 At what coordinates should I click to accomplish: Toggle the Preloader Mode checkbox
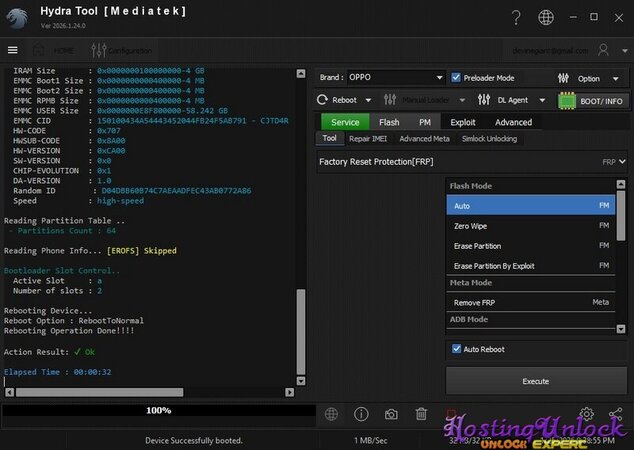click(x=457, y=77)
